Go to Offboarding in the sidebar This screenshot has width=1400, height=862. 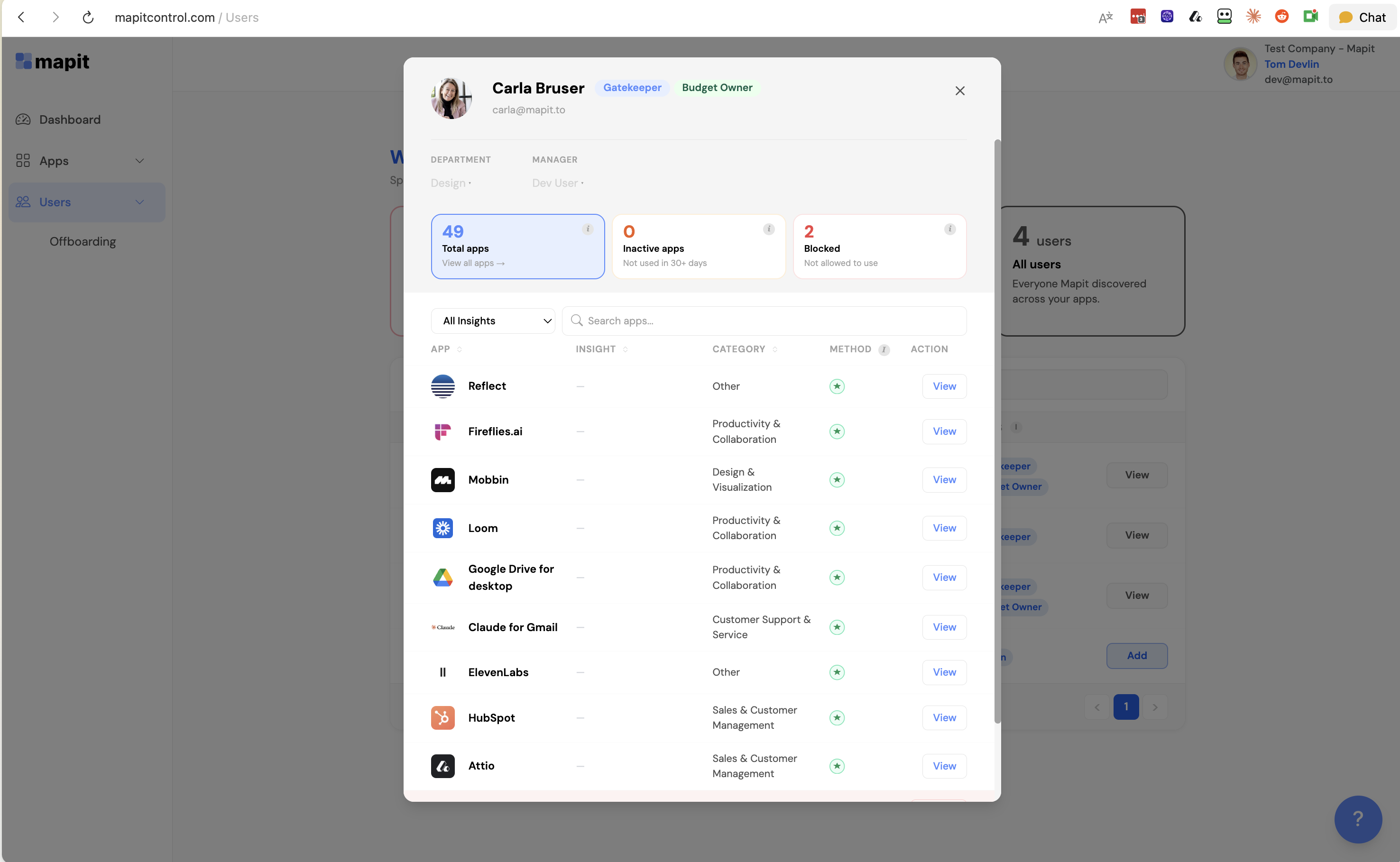[83, 242]
